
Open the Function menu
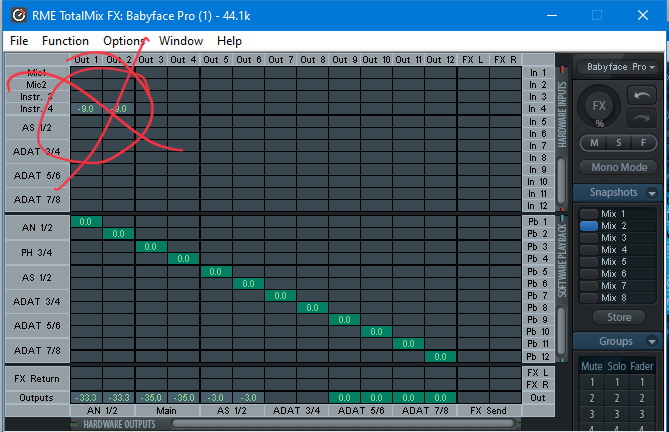pos(65,41)
